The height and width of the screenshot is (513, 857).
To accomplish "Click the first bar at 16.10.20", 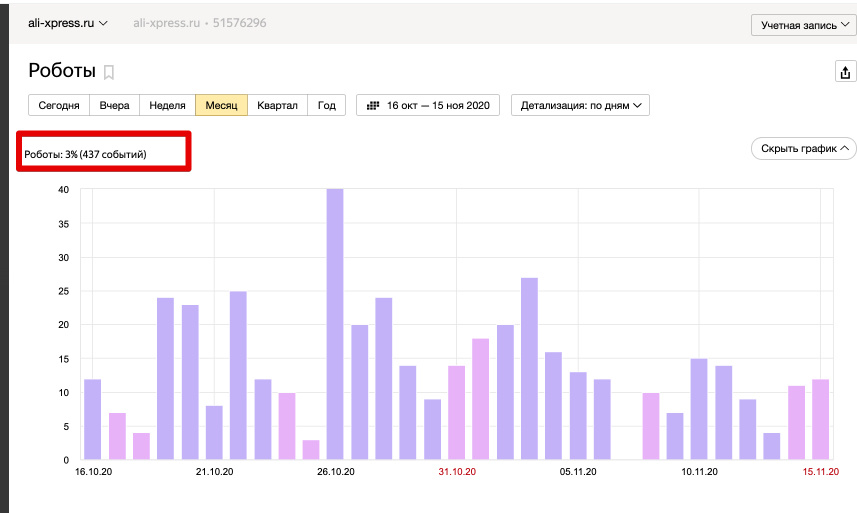I will coord(92,420).
